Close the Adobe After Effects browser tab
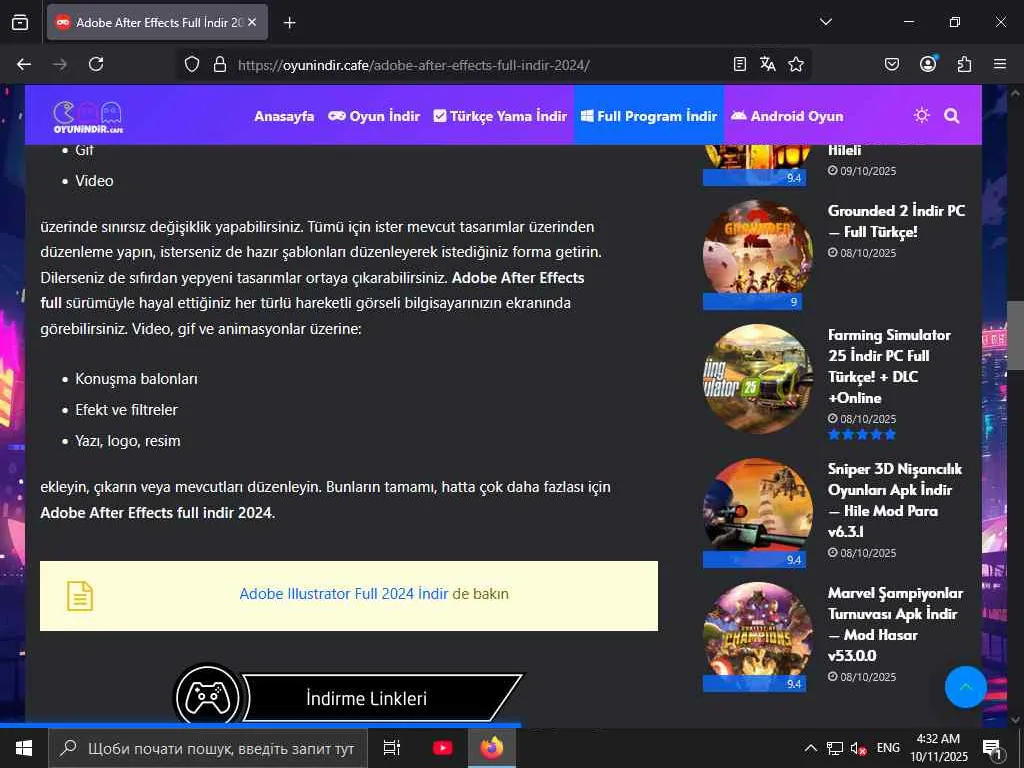This screenshot has width=1024, height=768. point(253,22)
